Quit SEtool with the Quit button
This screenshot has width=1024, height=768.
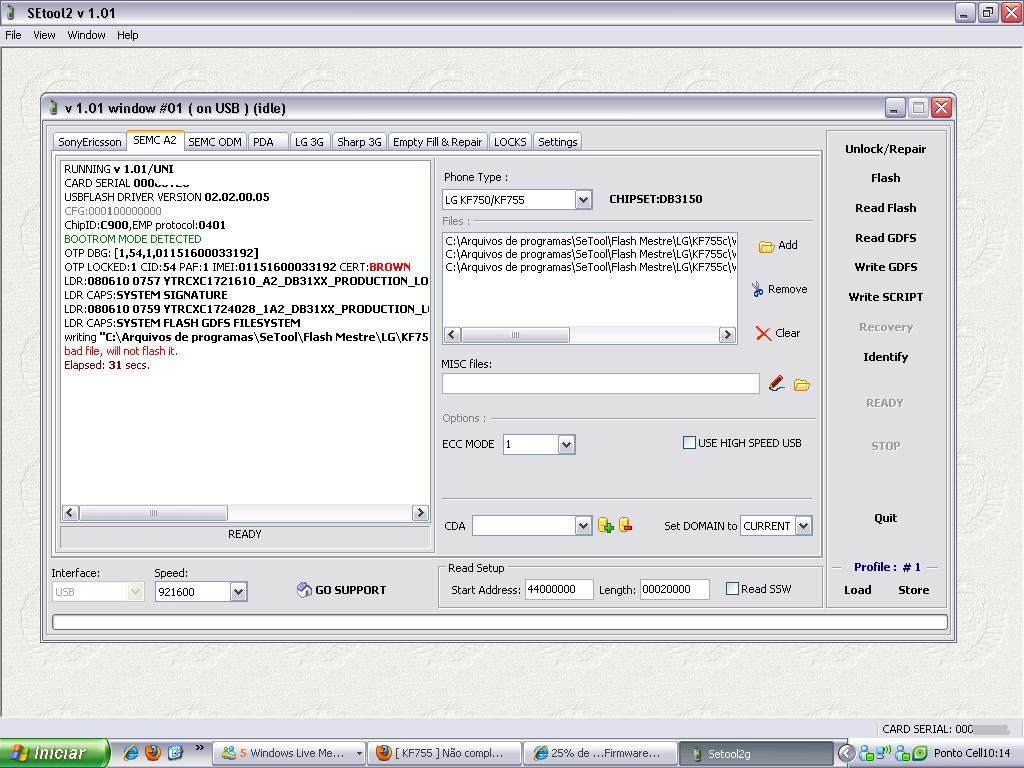(886, 518)
